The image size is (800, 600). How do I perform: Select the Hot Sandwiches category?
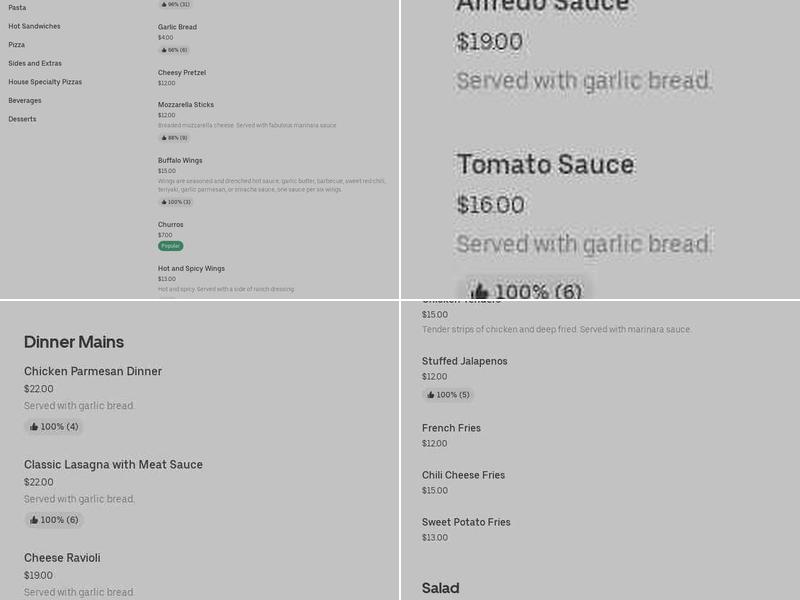(34, 26)
